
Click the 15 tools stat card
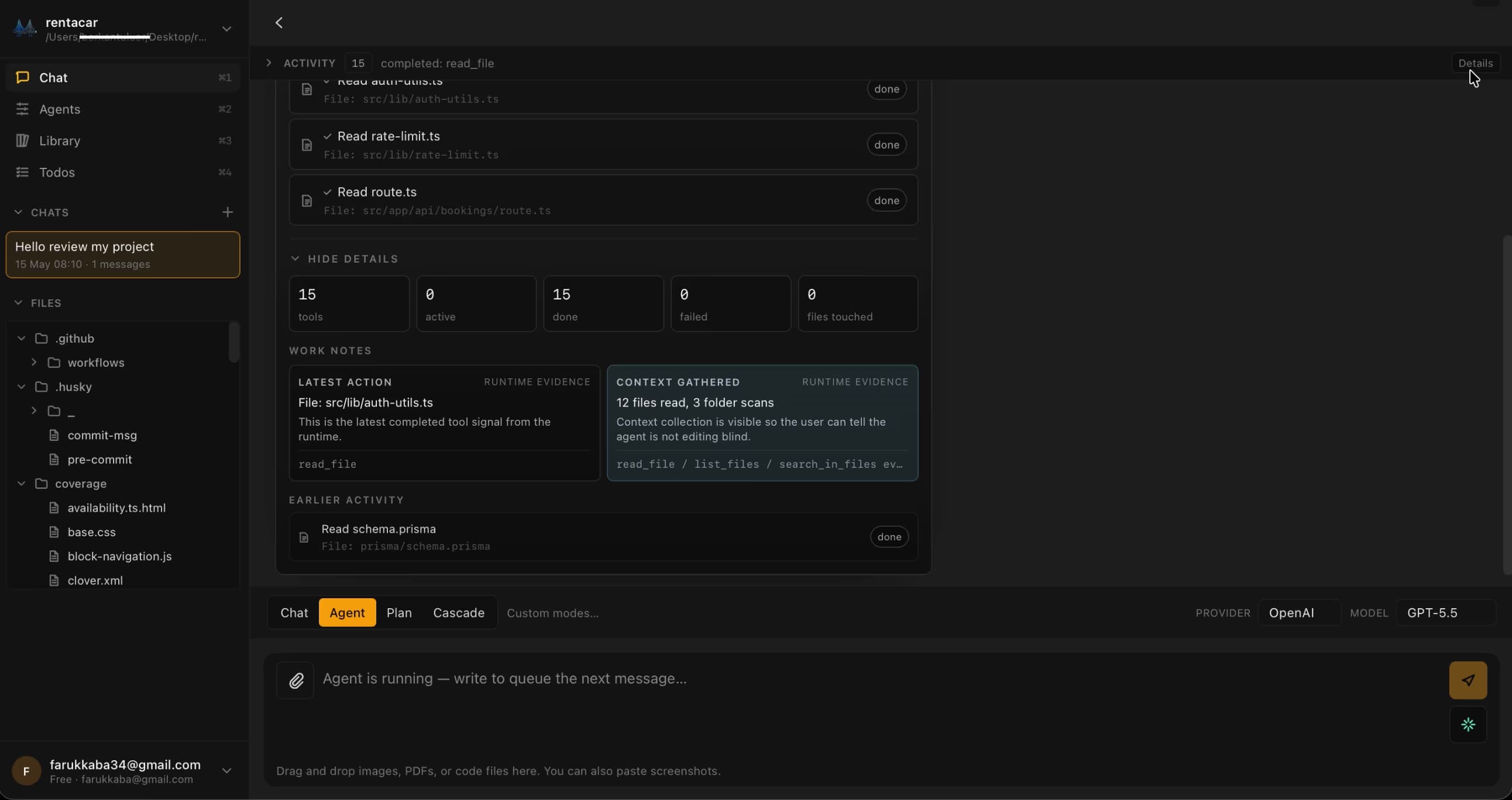[349, 304]
